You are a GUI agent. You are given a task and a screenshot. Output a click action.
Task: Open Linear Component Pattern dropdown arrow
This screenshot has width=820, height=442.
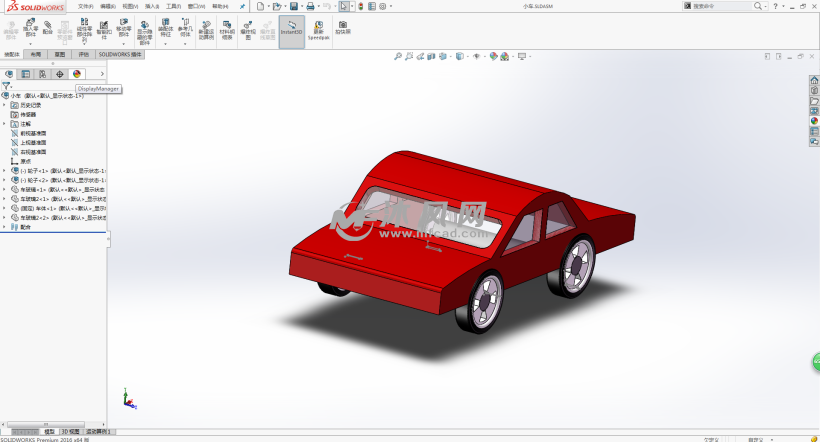click(x=84, y=44)
